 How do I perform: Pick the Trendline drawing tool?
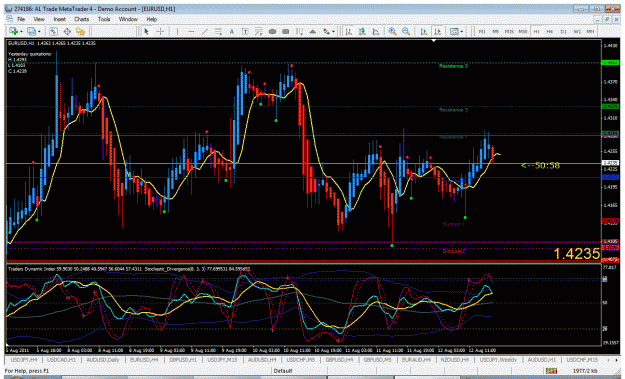click(204, 31)
